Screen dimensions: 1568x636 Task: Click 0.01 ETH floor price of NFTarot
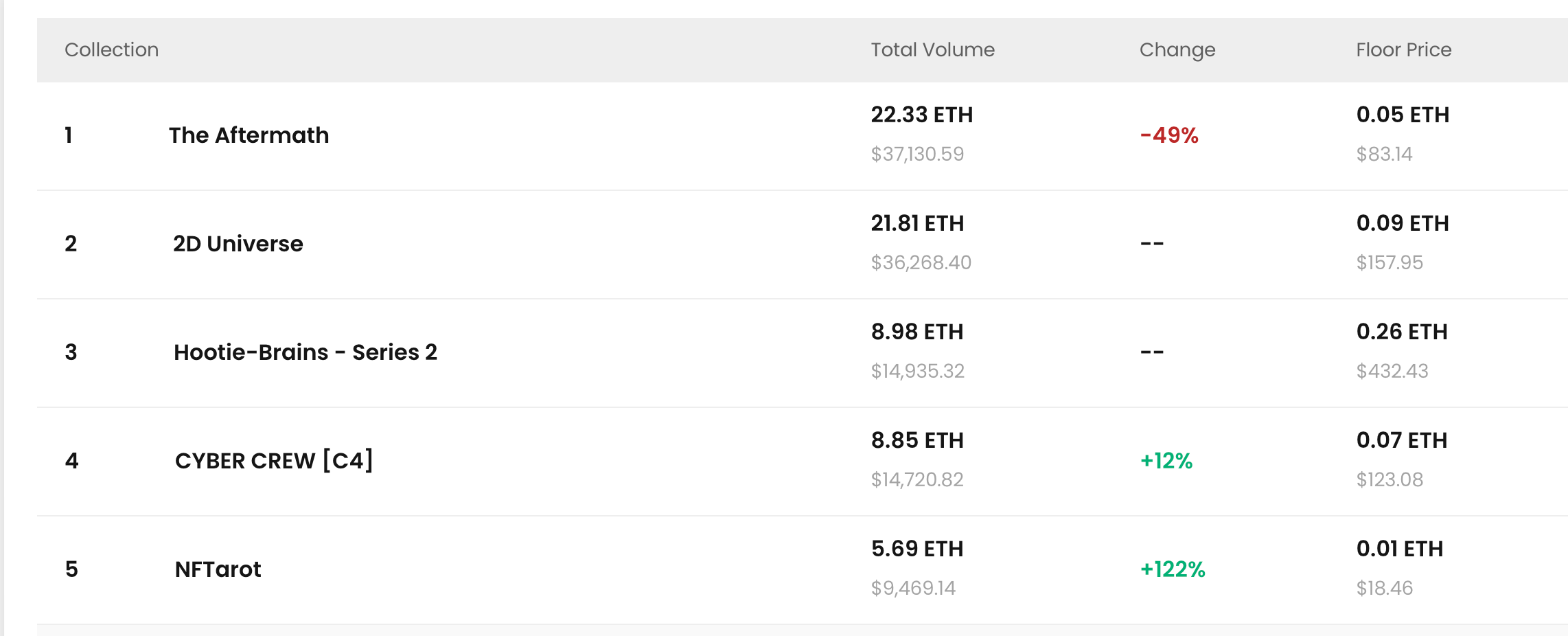click(1400, 549)
